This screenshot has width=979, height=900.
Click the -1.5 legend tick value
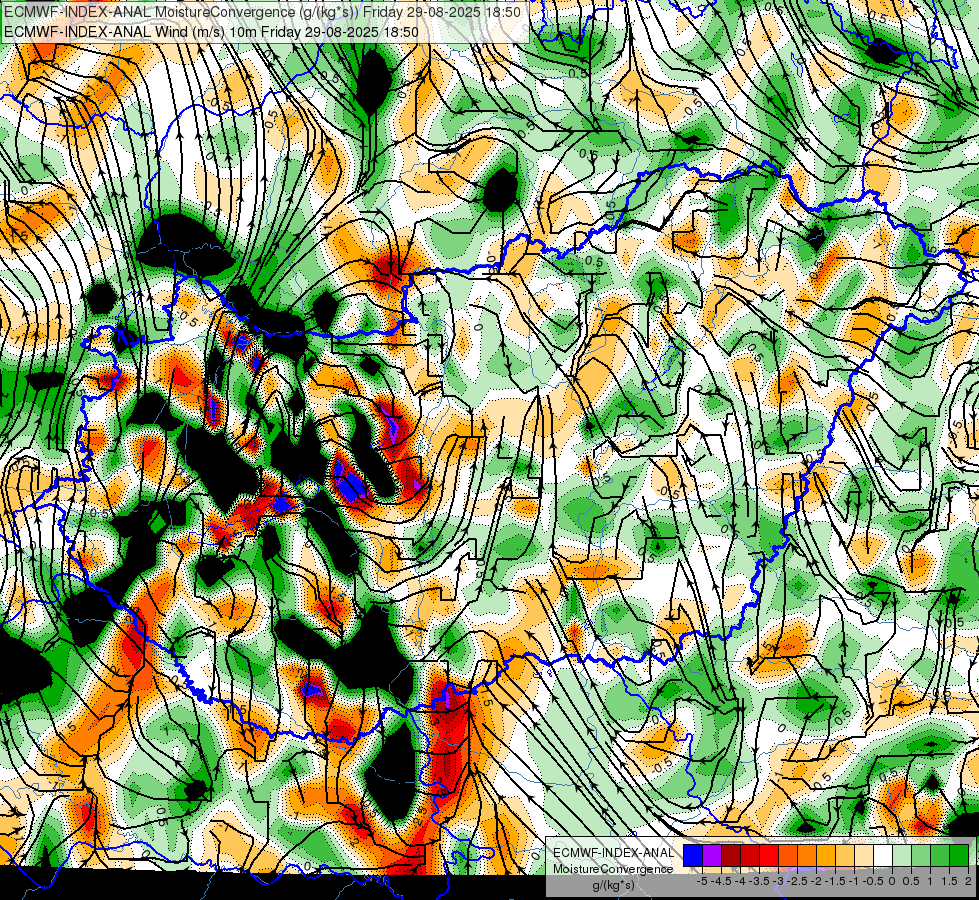click(x=835, y=881)
